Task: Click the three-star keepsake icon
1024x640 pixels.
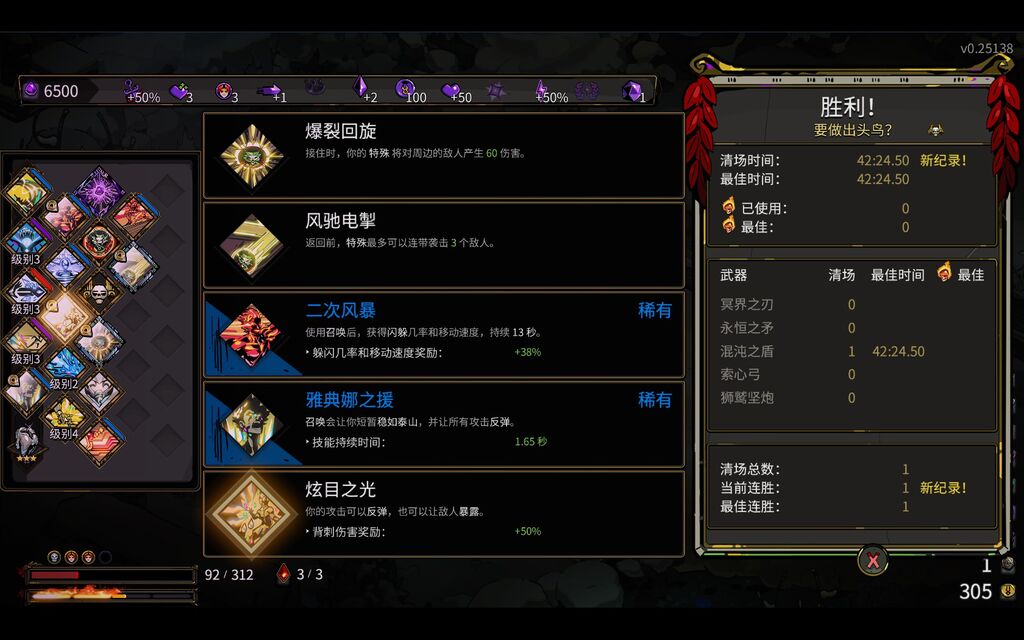Action: point(27,443)
